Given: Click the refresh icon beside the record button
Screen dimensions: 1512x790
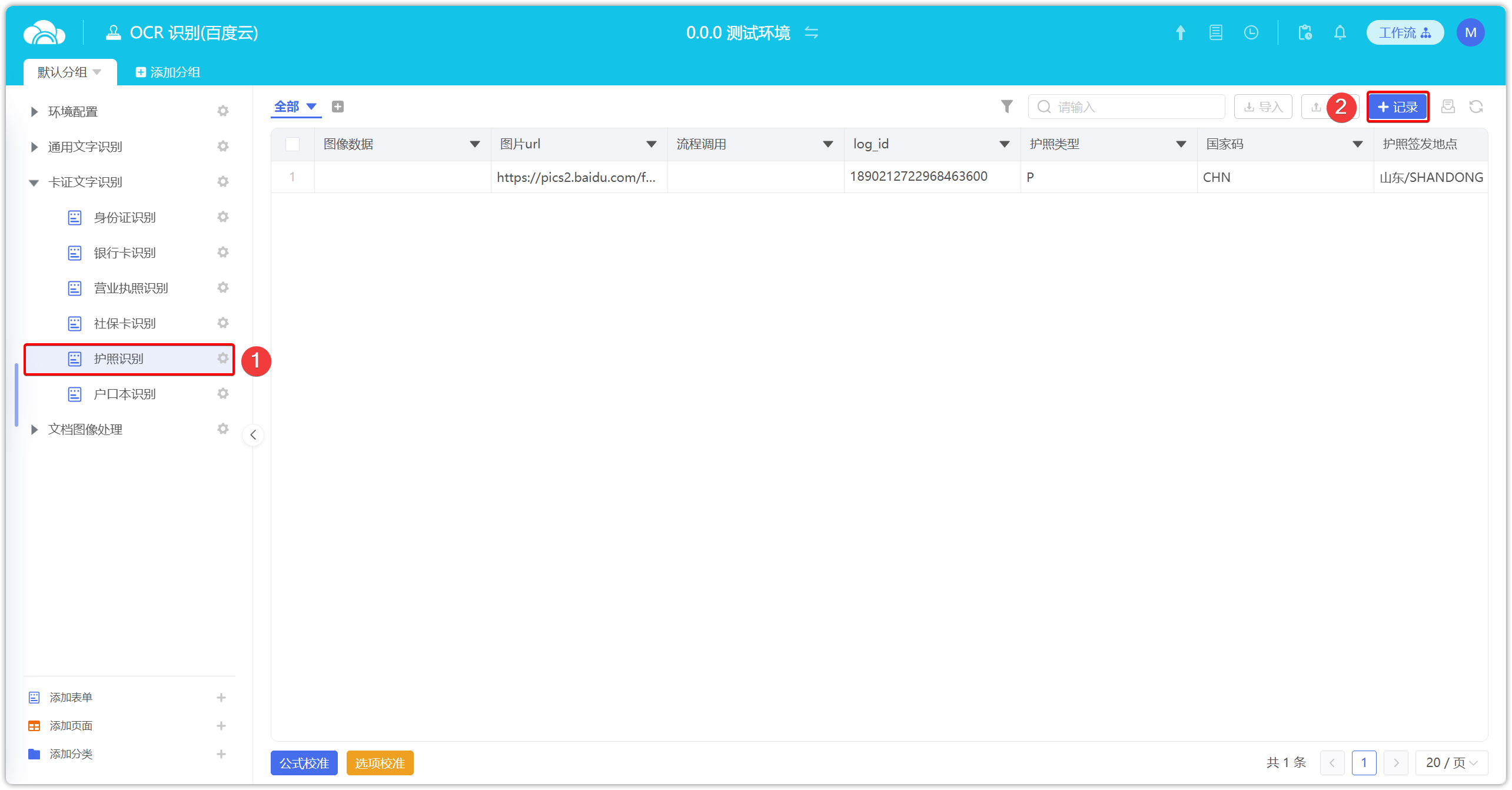Looking at the screenshot, I should [1476, 107].
